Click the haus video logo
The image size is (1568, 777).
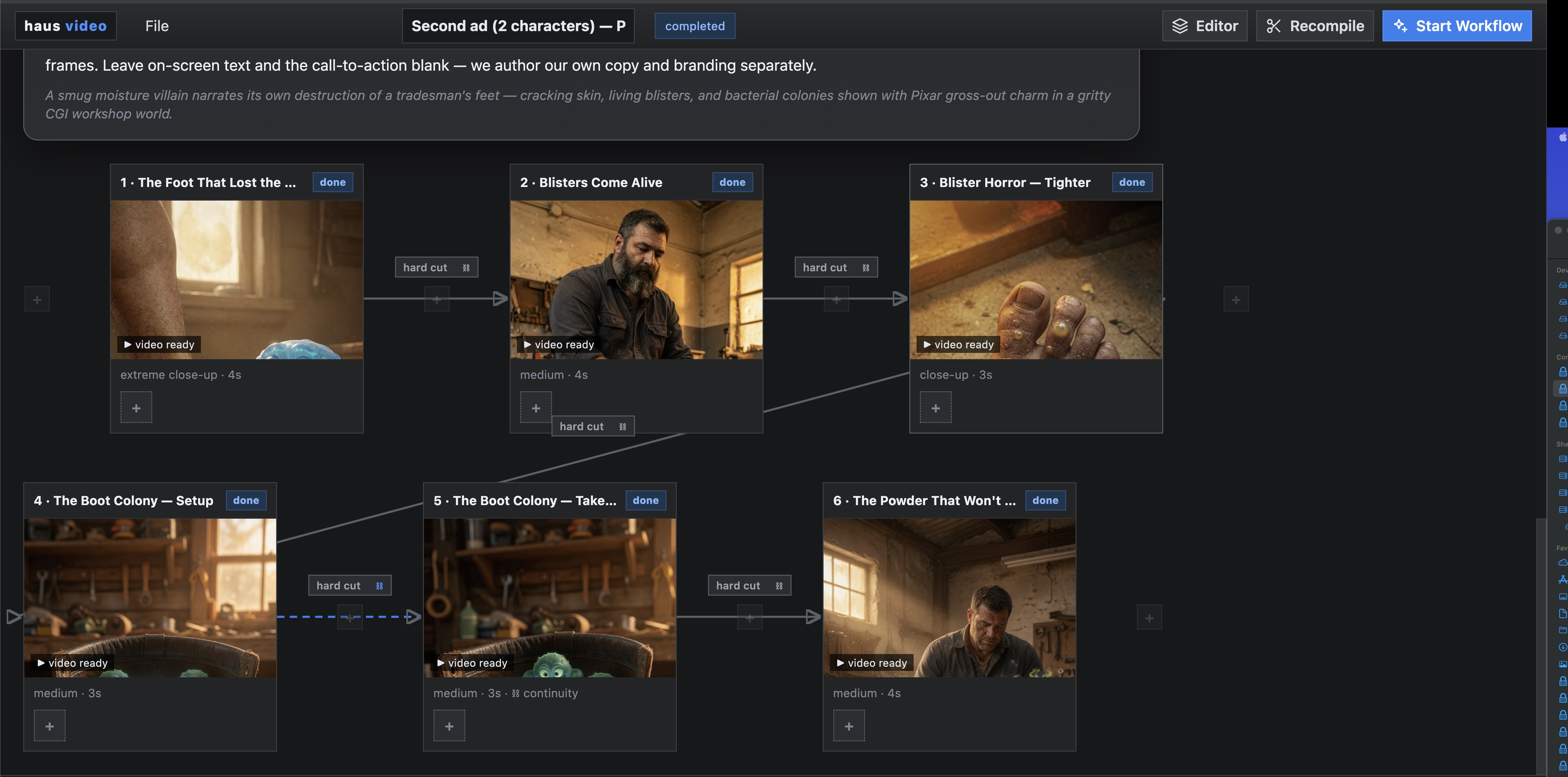66,26
